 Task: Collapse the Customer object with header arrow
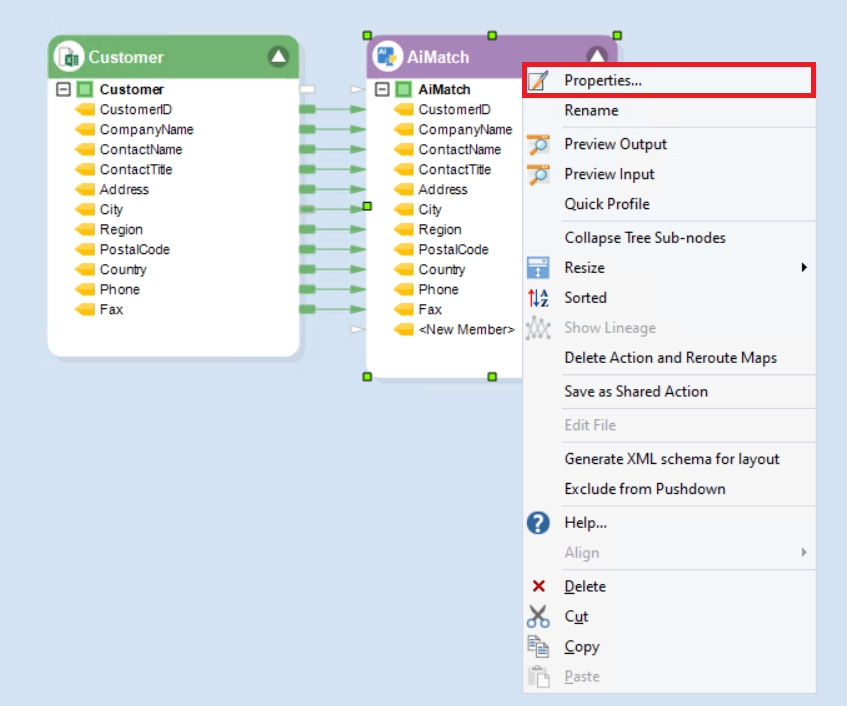coord(278,57)
